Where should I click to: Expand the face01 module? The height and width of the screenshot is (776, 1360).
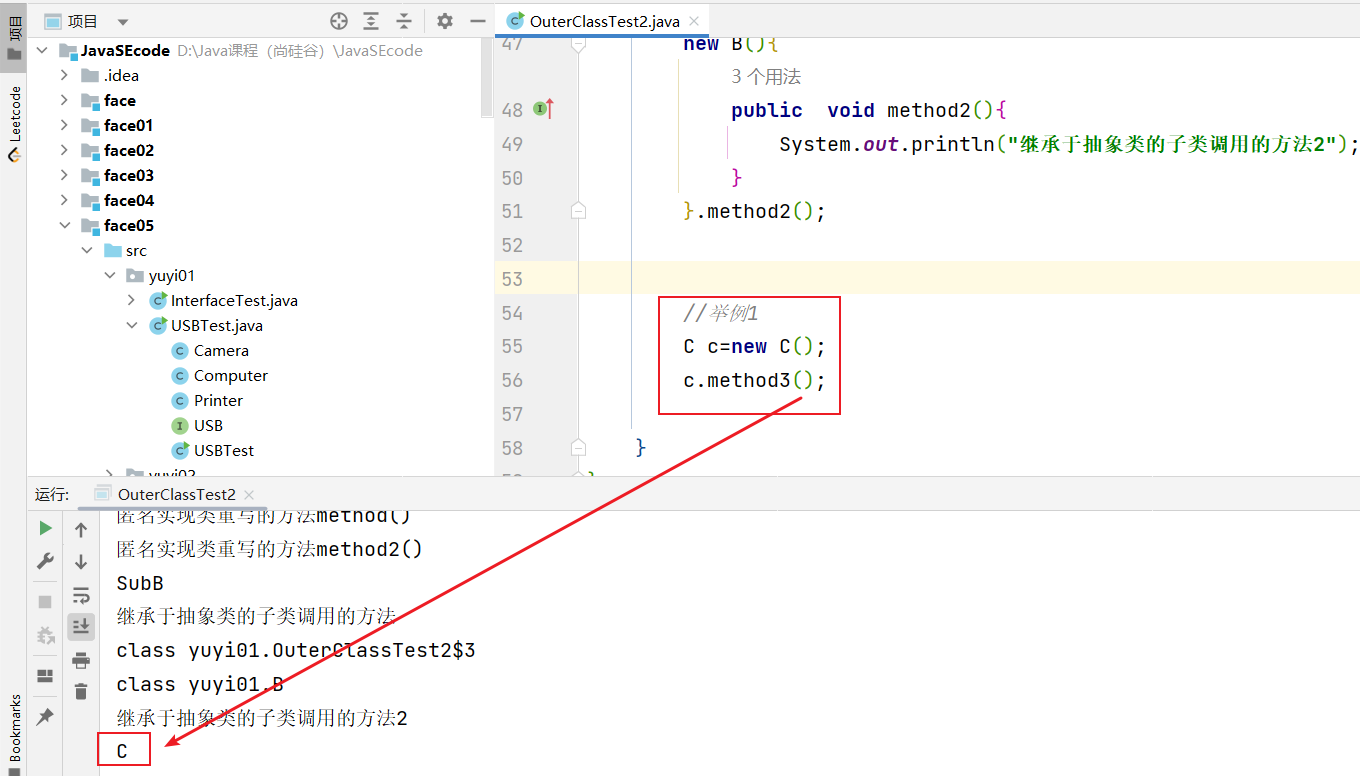click(x=64, y=125)
